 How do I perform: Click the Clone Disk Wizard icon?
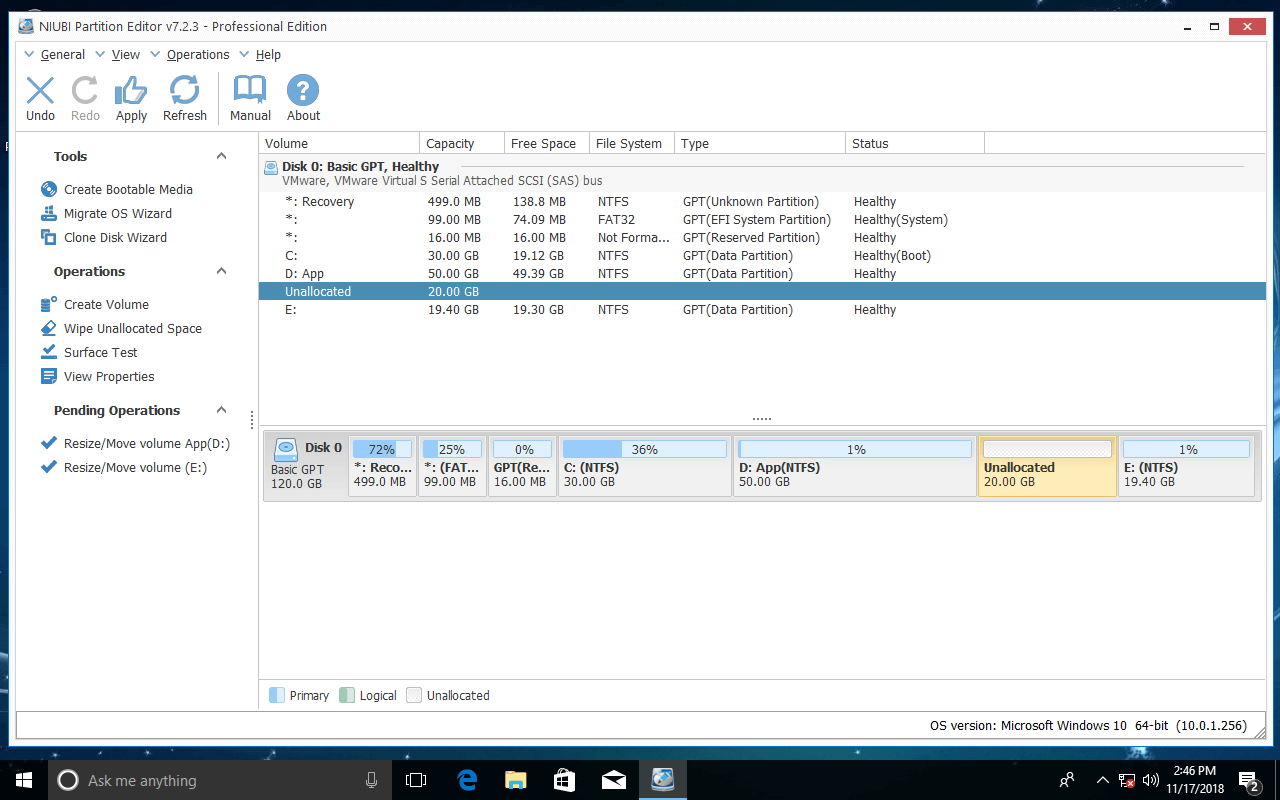(48, 237)
